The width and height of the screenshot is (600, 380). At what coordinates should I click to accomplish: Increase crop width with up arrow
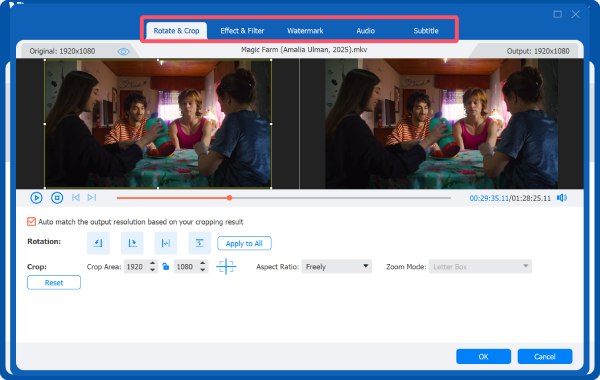pos(153,263)
